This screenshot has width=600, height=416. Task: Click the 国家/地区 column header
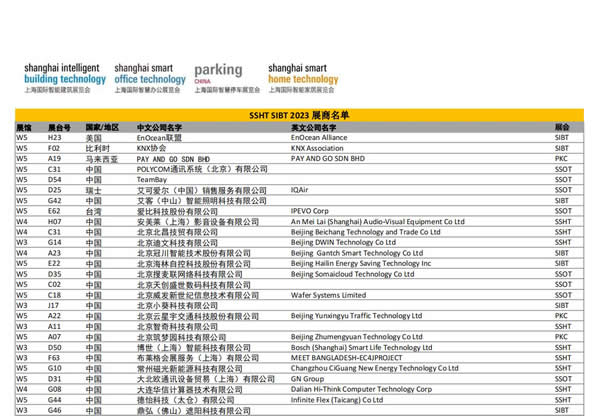[x=103, y=128]
